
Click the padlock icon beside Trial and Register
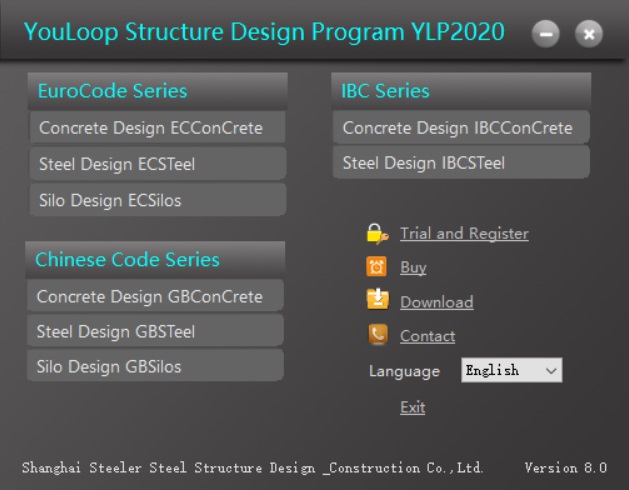pyautogui.click(x=377, y=234)
